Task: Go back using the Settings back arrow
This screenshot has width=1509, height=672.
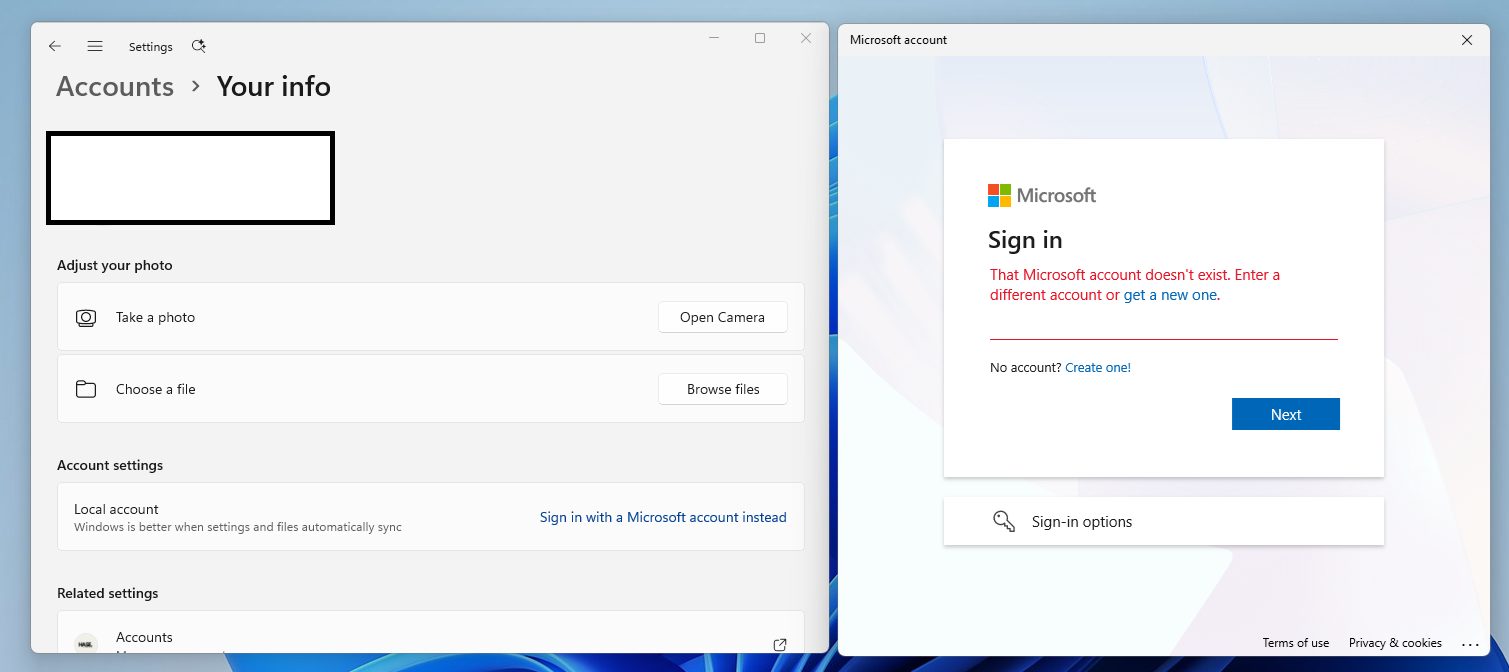Action: [x=55, y=46]
